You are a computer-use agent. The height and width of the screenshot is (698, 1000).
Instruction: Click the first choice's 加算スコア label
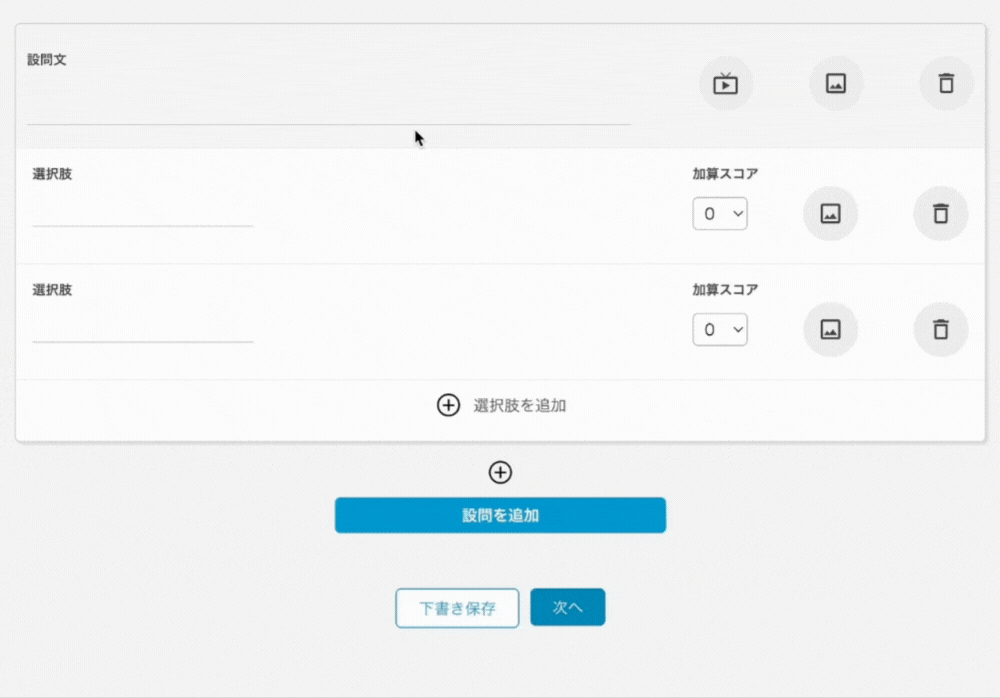[725, 174]
